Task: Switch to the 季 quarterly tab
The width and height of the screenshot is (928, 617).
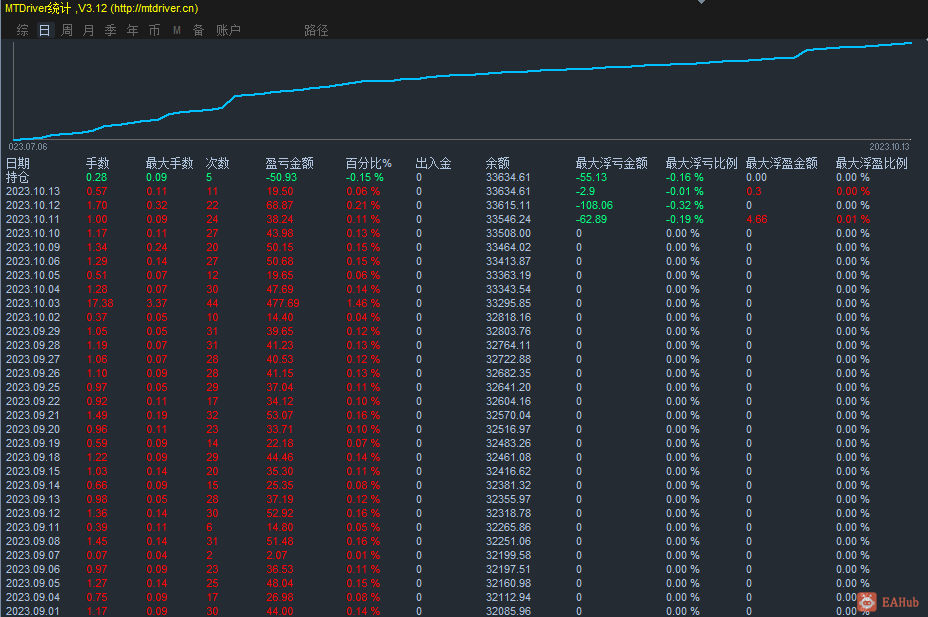Action: (x=111, y=30)
